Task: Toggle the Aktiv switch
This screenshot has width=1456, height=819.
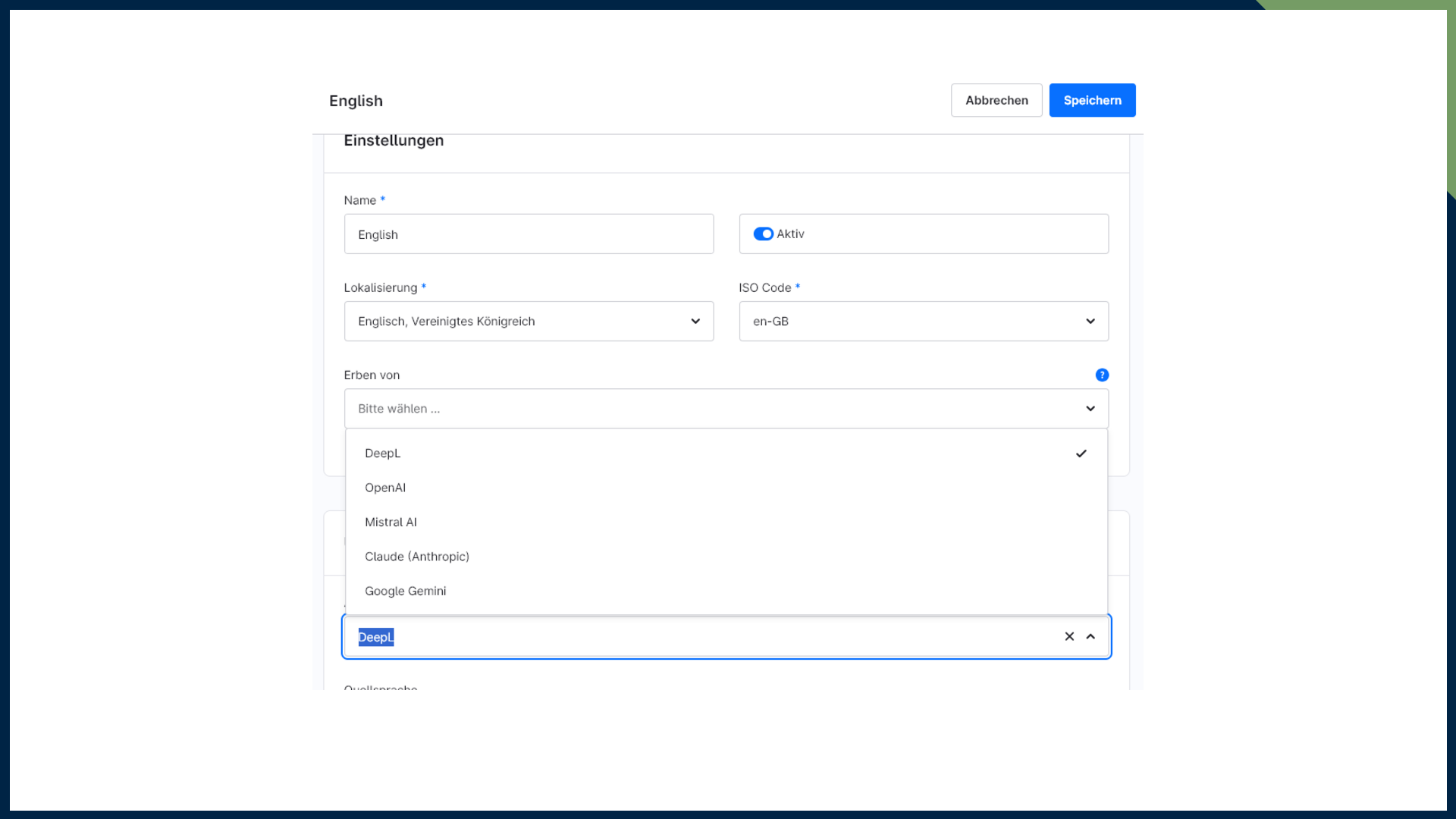Action: click(x=763, y=234)
